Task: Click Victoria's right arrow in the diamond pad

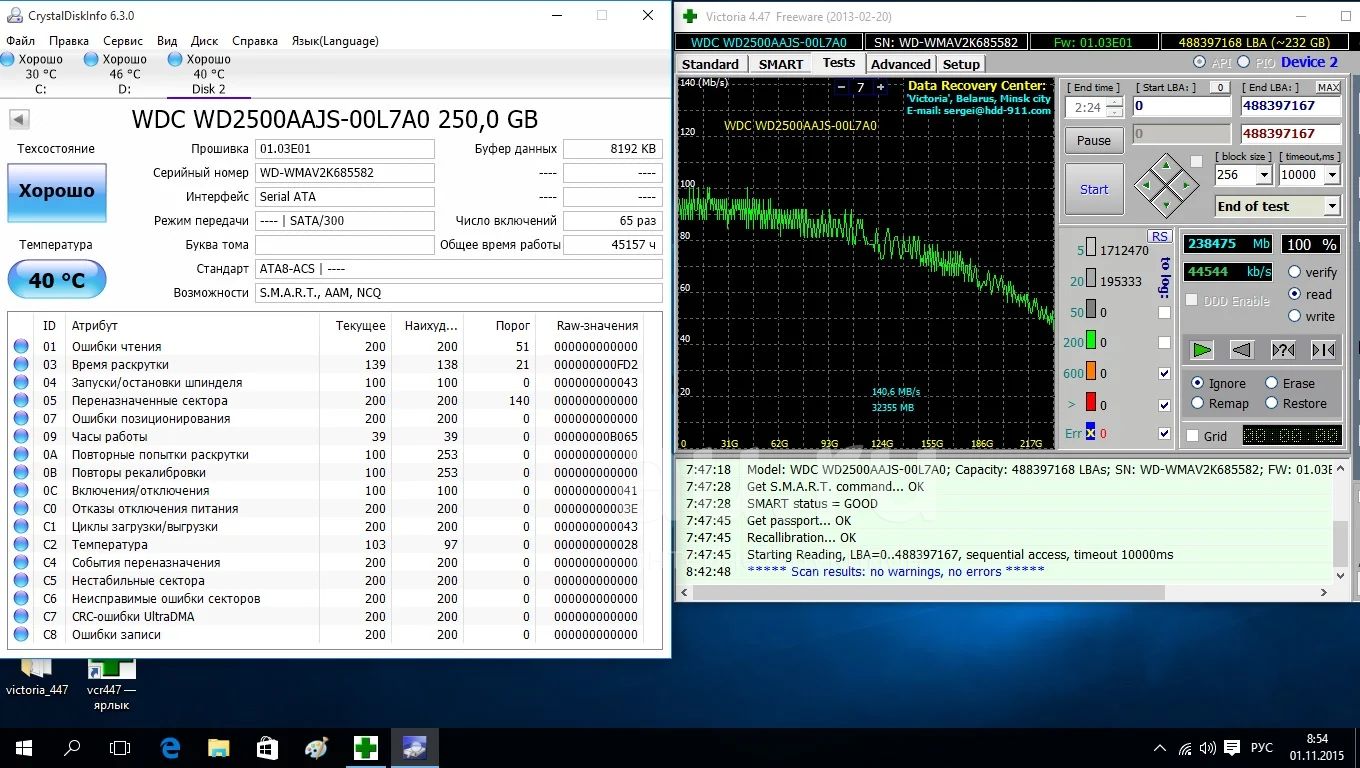Action: pyautogui.click(x=1186, y=185)
